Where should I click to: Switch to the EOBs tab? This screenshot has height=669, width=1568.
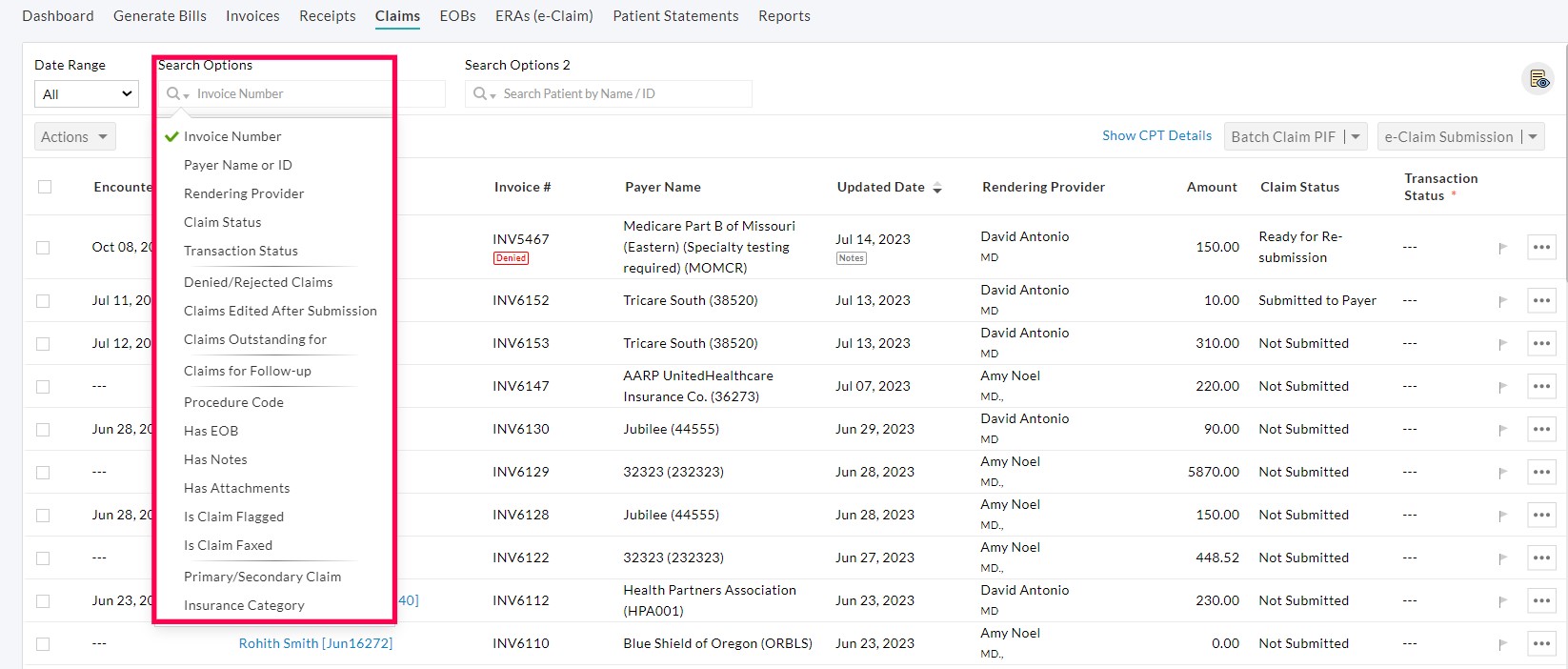coord(457,16)
